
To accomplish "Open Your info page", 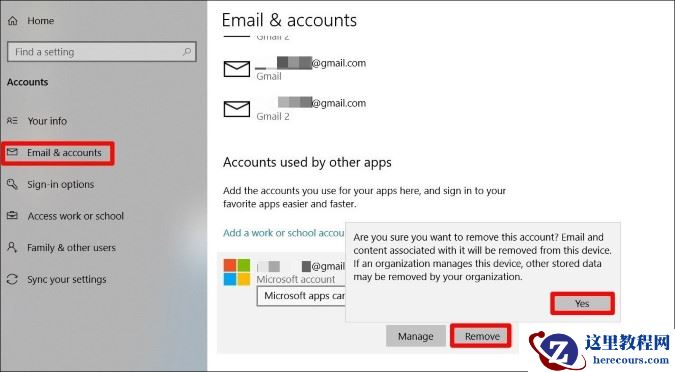I will click(47, 121).
